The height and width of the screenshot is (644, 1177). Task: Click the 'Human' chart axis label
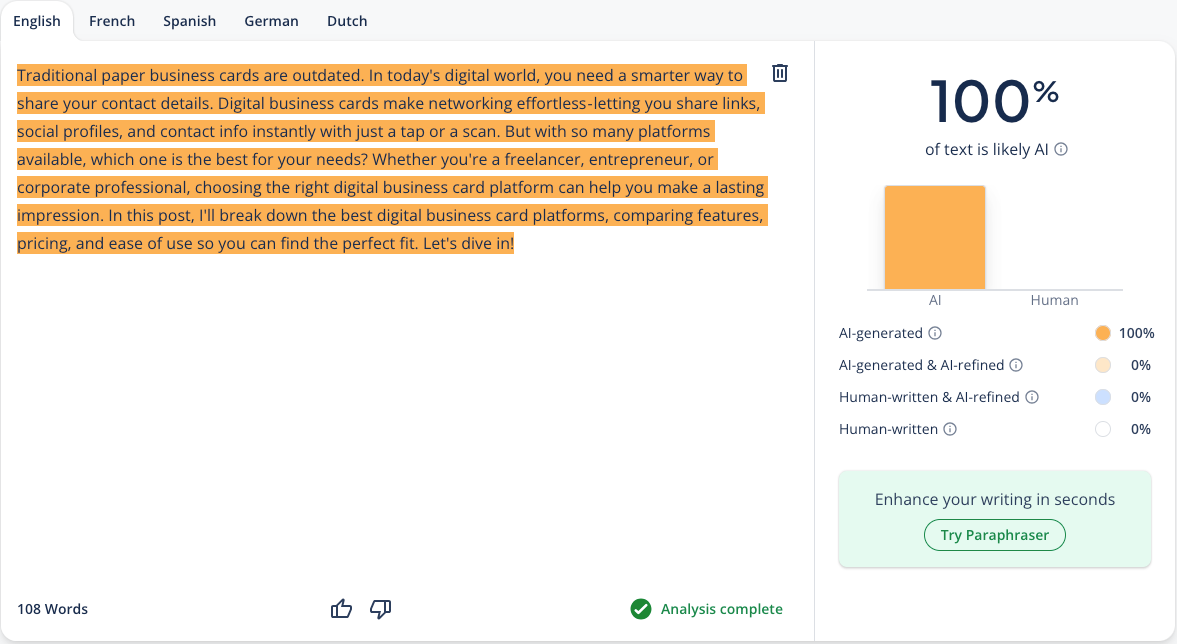(x=1054, y=300)
